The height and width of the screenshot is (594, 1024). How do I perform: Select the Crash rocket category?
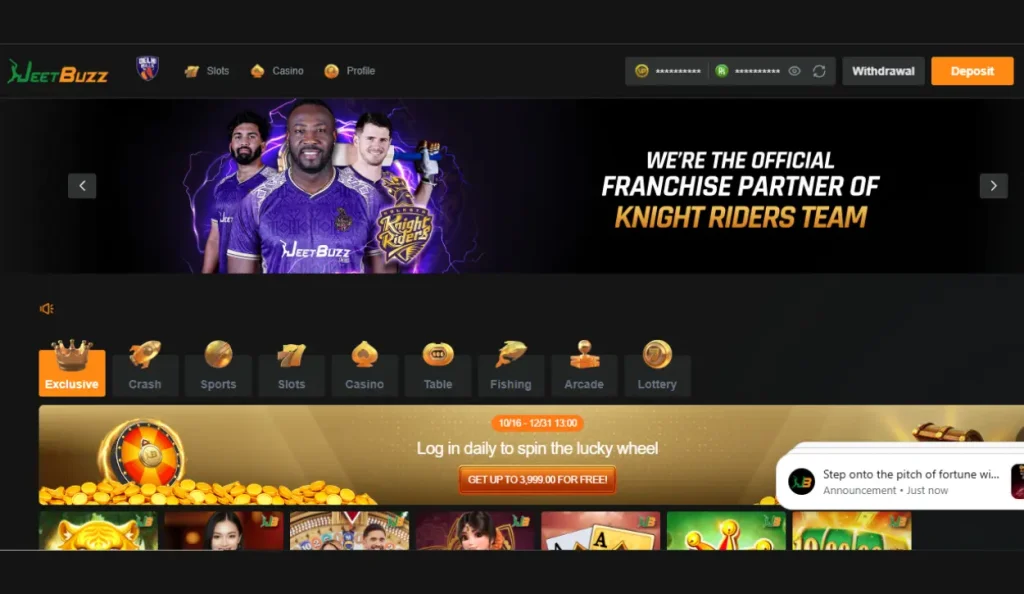click(x=145, y=367)
